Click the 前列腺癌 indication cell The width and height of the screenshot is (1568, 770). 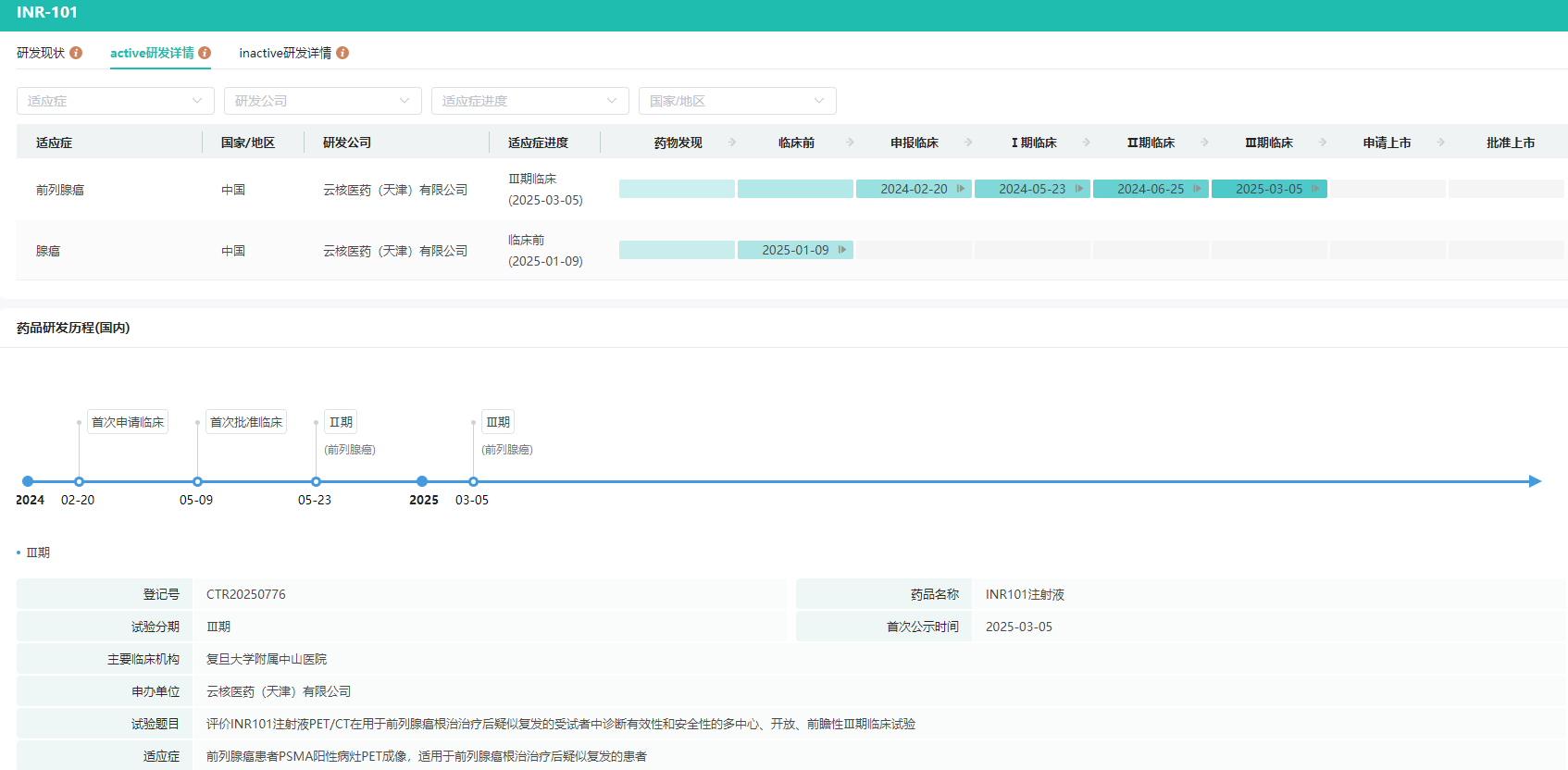[60, 190]
